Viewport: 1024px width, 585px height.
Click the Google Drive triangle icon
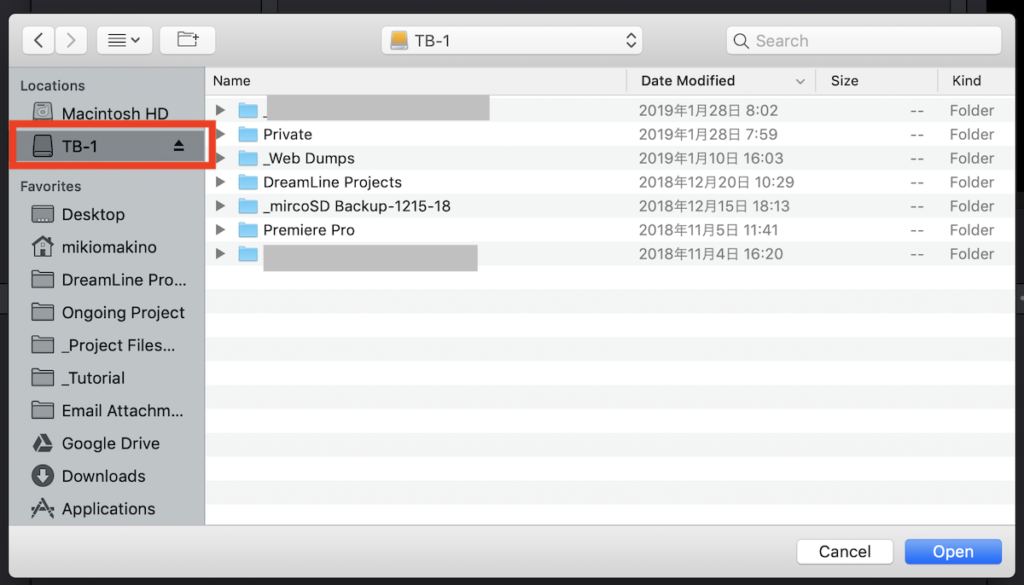[42, 443]
